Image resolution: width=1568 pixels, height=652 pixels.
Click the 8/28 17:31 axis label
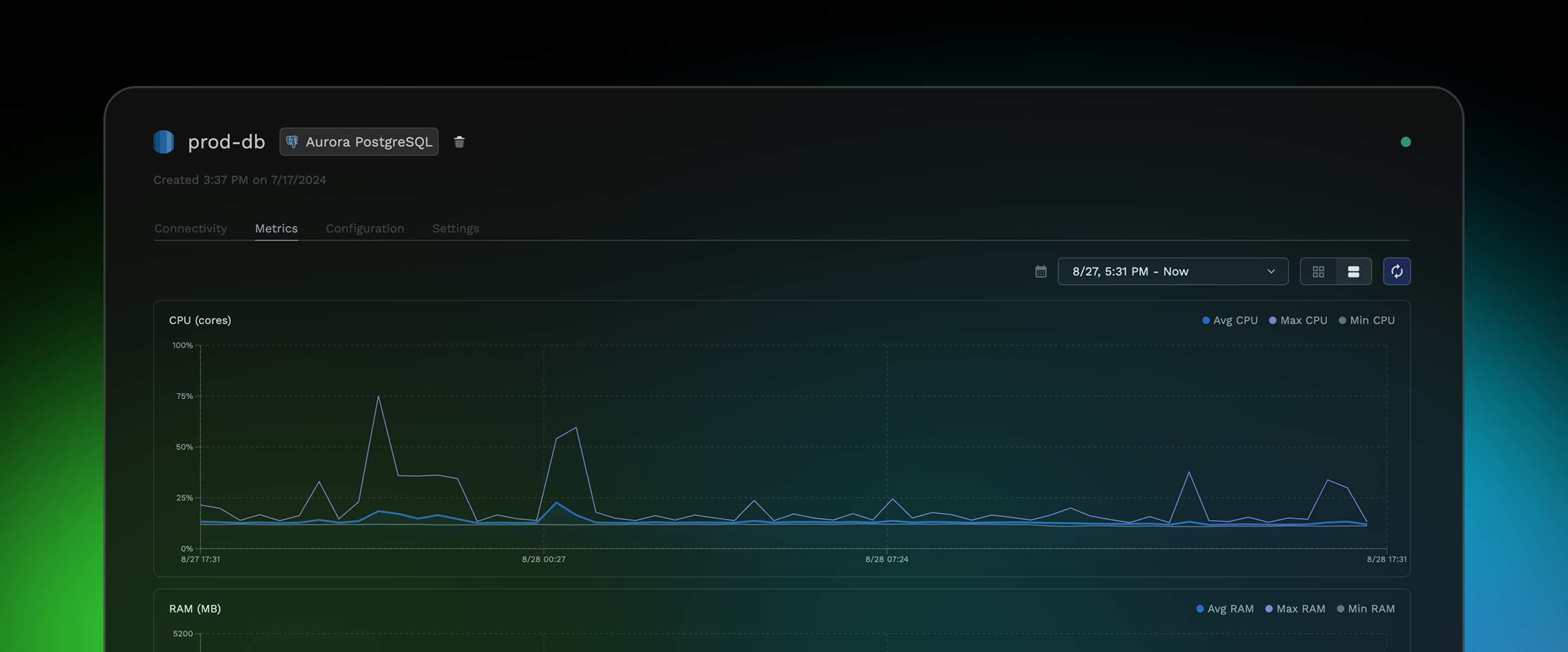pyautogui.click(x=1387, y=559)
